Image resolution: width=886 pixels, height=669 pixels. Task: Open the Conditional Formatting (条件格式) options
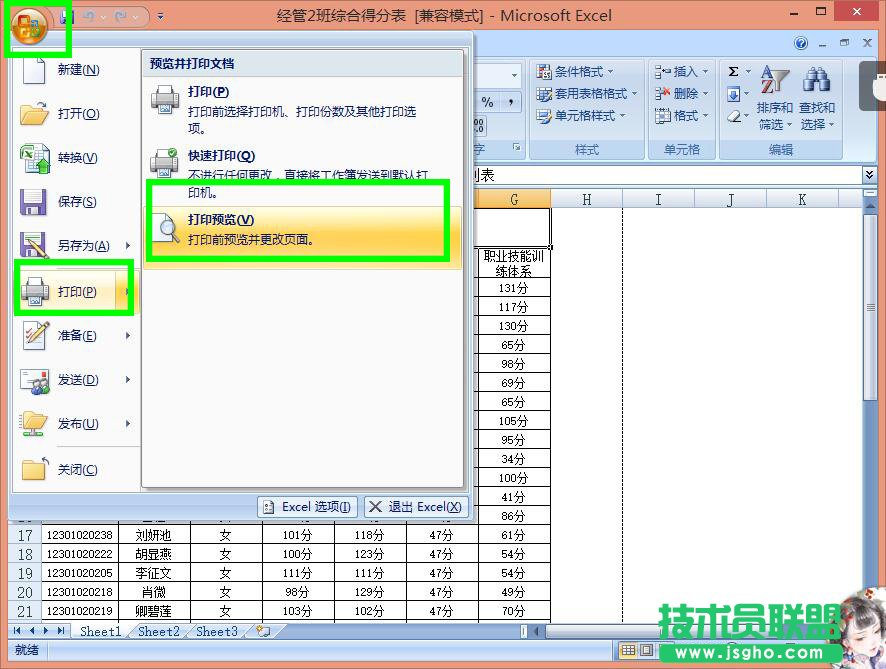(x=570, y=72)
